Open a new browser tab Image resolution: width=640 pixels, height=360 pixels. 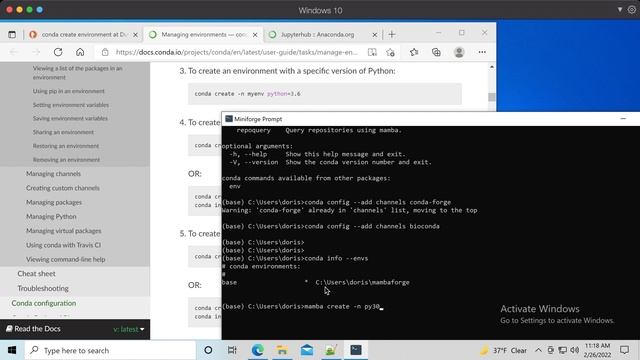tap(392, 35)
